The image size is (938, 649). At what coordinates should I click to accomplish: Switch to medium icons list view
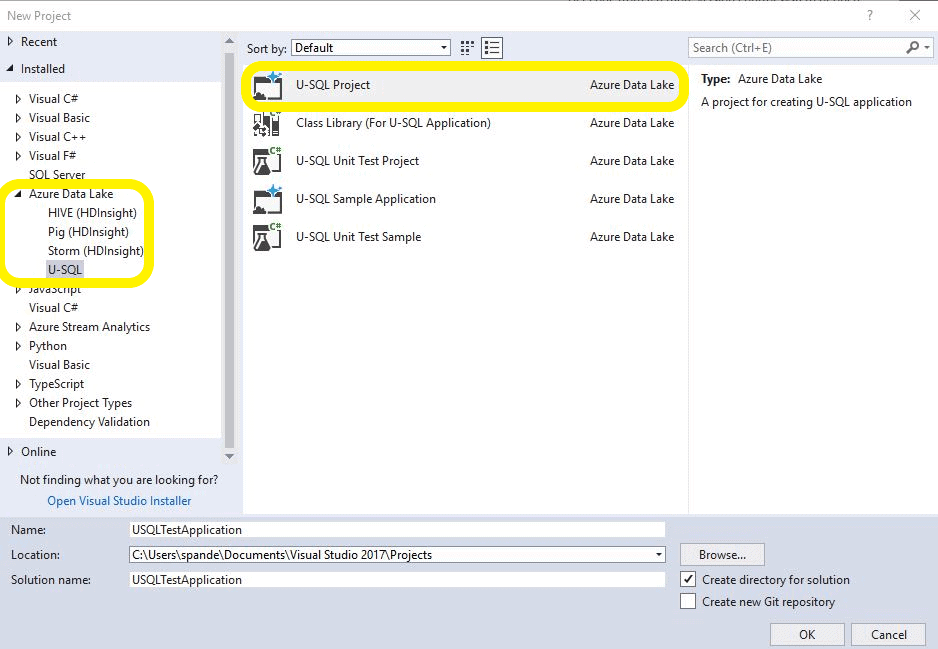492,48
